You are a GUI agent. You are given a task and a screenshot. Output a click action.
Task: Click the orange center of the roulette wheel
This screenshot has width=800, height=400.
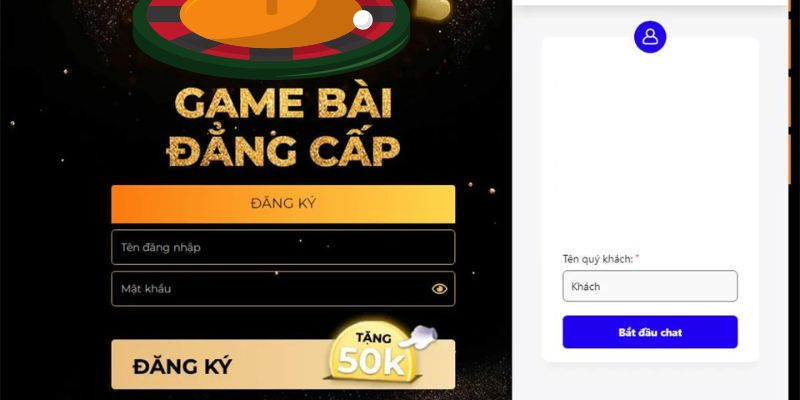pyautogui.click(x=270, y=20)
